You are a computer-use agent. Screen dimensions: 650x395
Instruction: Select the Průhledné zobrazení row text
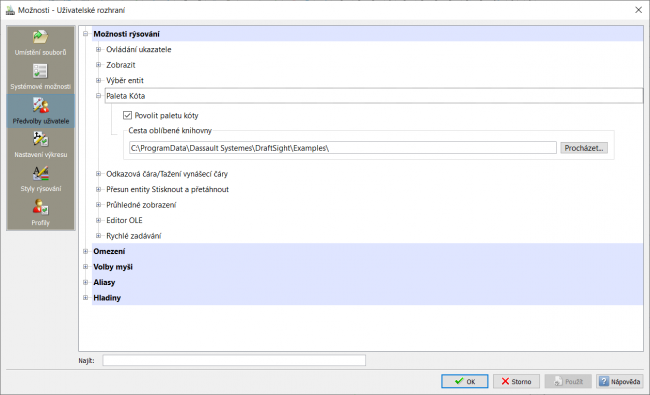click(x=141, y=205)
